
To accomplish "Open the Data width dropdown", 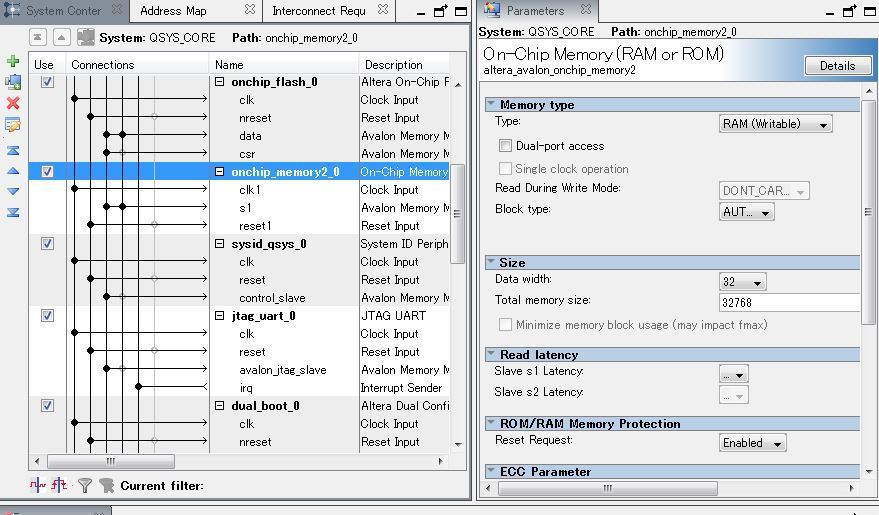I will [x=742, y=283].
